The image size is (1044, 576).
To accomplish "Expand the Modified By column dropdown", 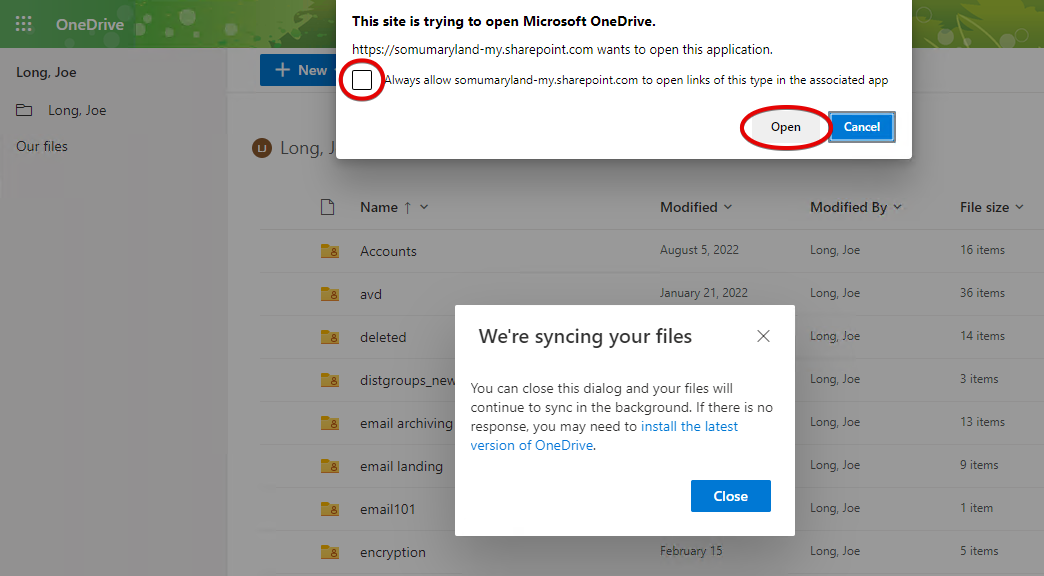I will pos(897,207).
